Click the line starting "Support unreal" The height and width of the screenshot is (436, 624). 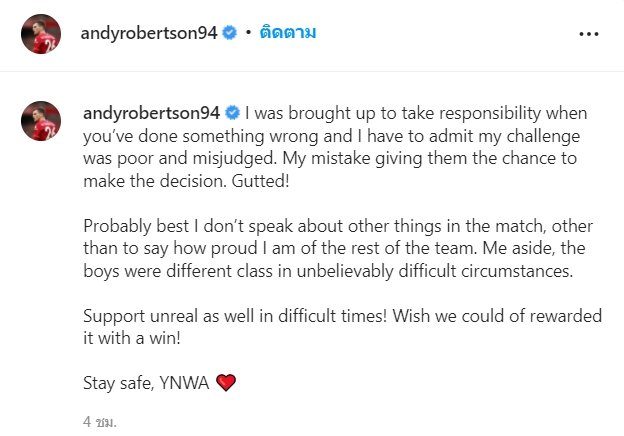(x=340, y=315)
